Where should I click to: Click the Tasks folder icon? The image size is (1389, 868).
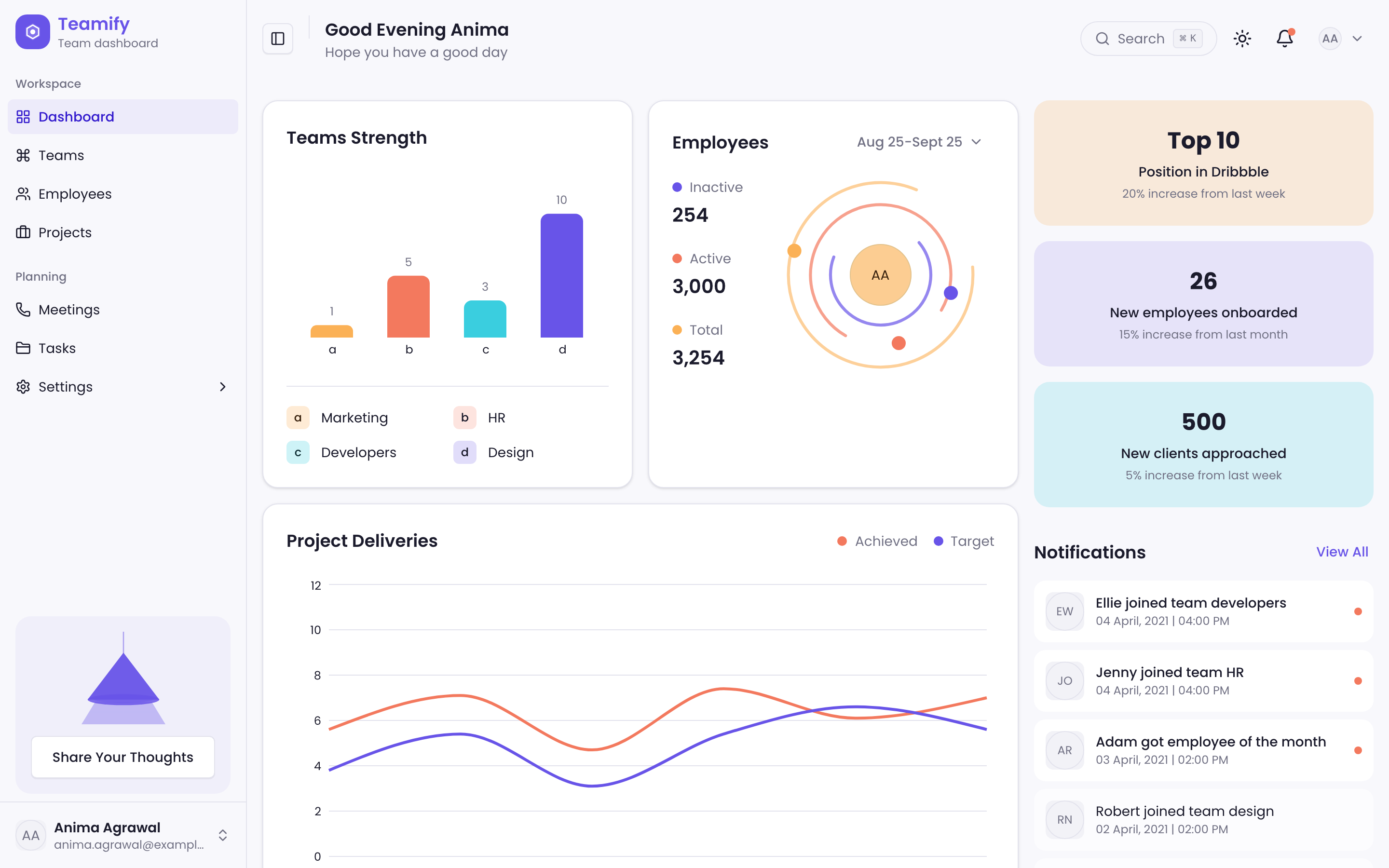pos(23,348)
